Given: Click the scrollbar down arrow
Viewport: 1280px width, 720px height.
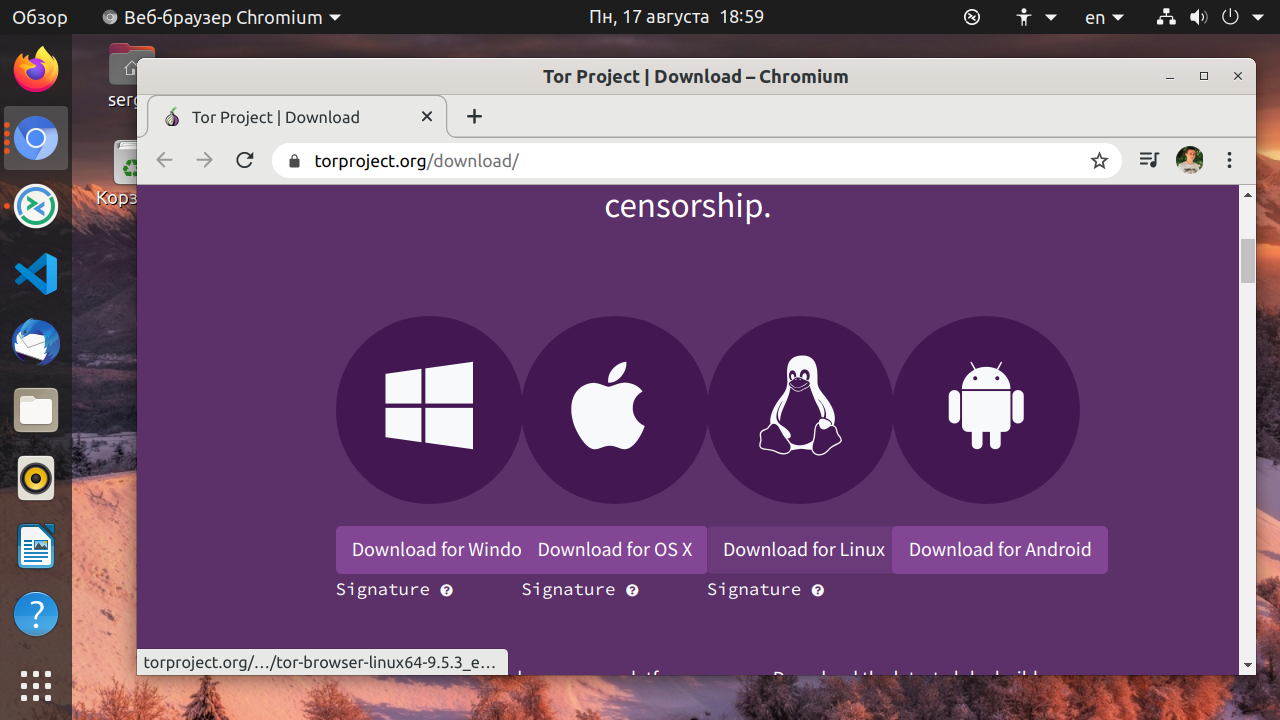Looking at the screenshot, I should (1247, 665).
